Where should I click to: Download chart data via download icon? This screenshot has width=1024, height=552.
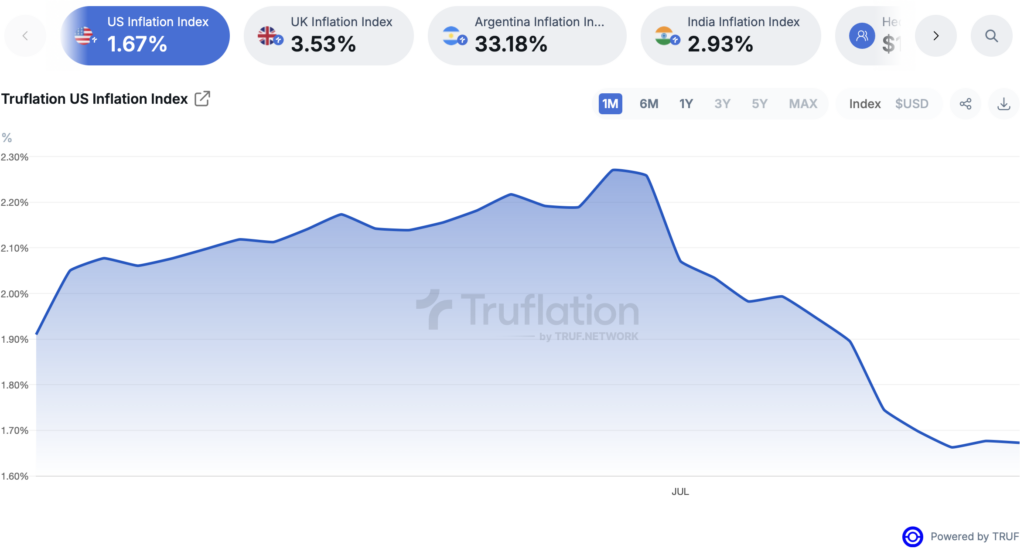1004,104
